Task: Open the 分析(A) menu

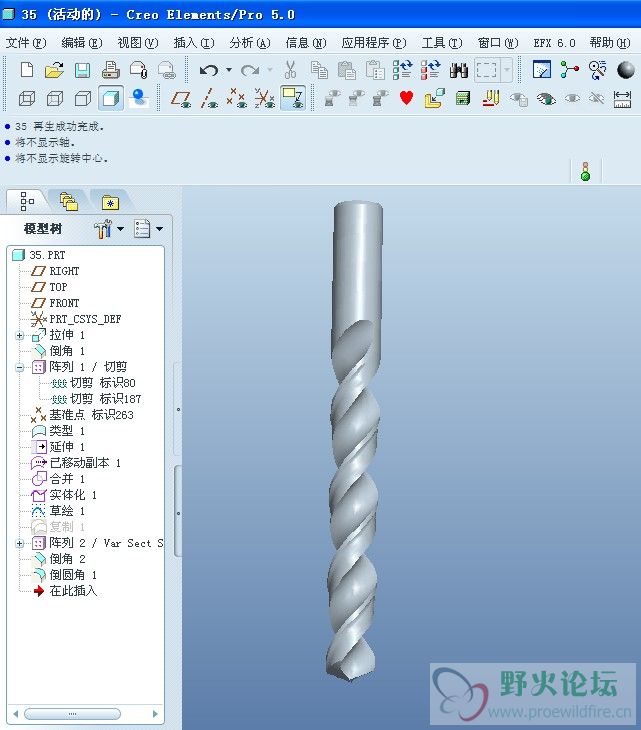Action: coord(250,43)
